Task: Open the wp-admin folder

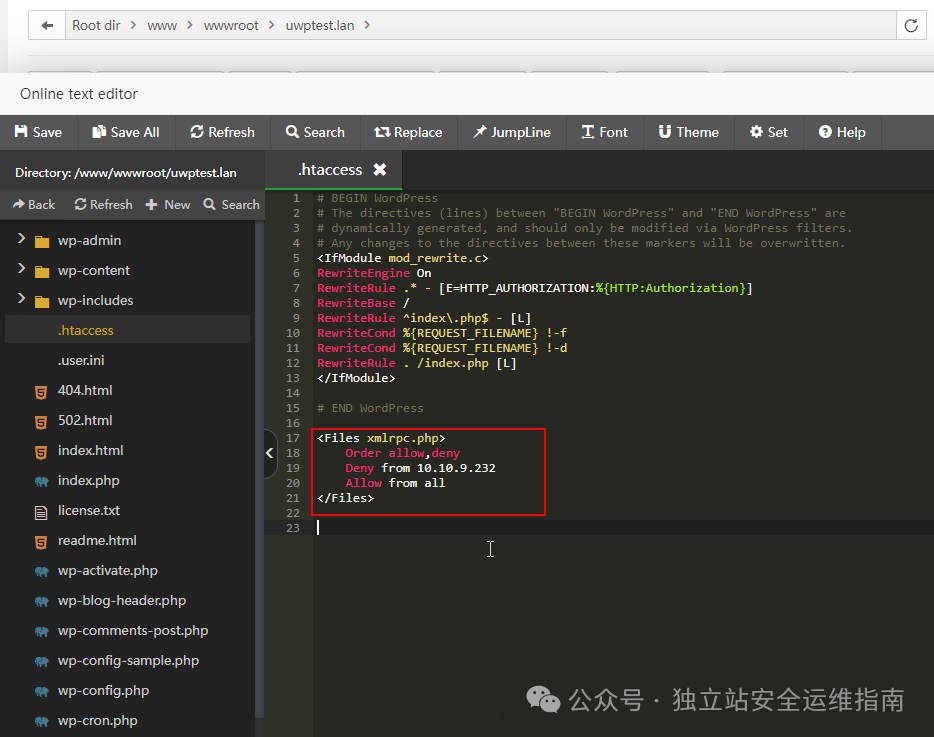Action: click(x=89, y=240)
